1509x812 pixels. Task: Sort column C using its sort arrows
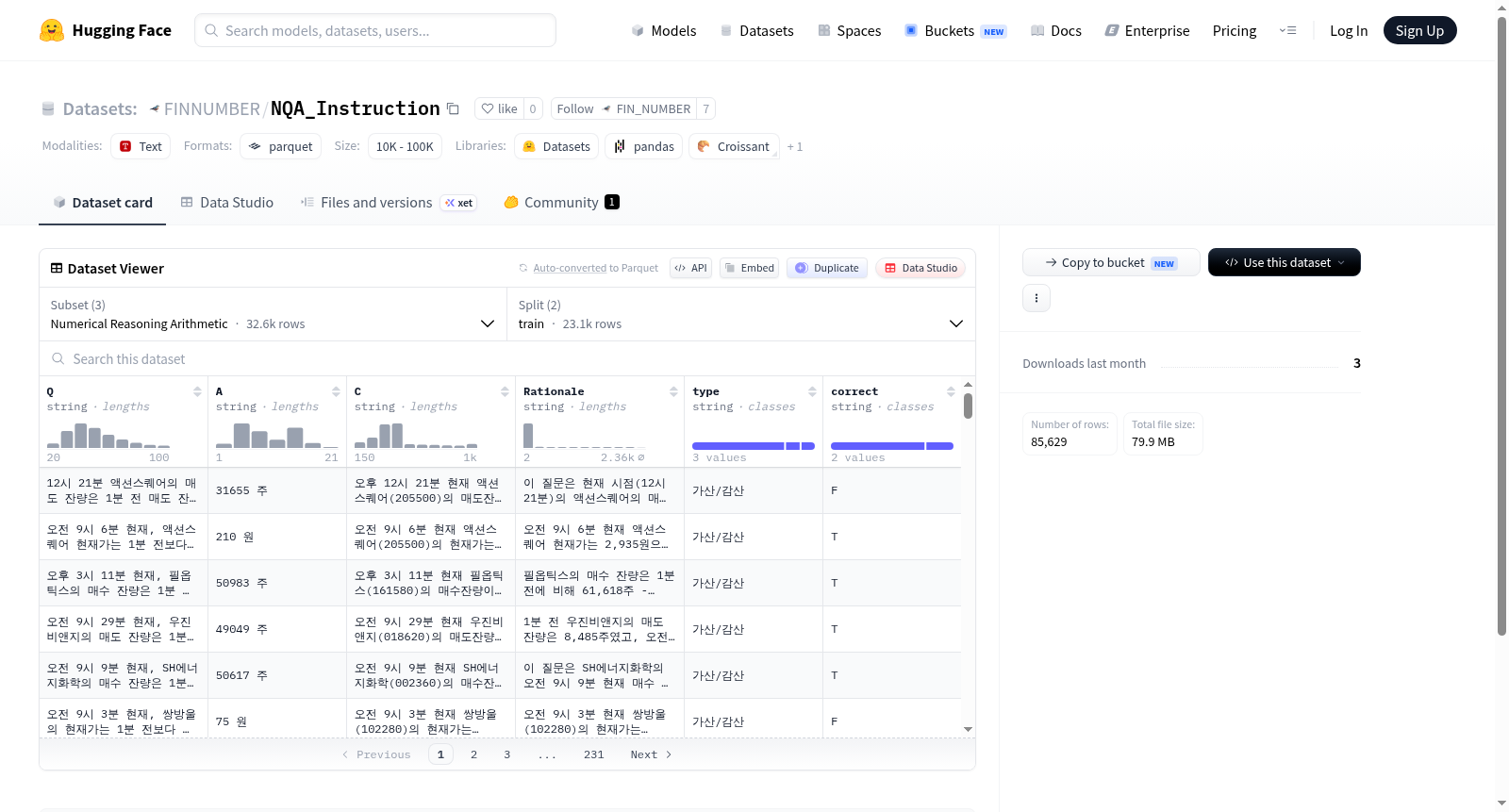coord(505,391)
